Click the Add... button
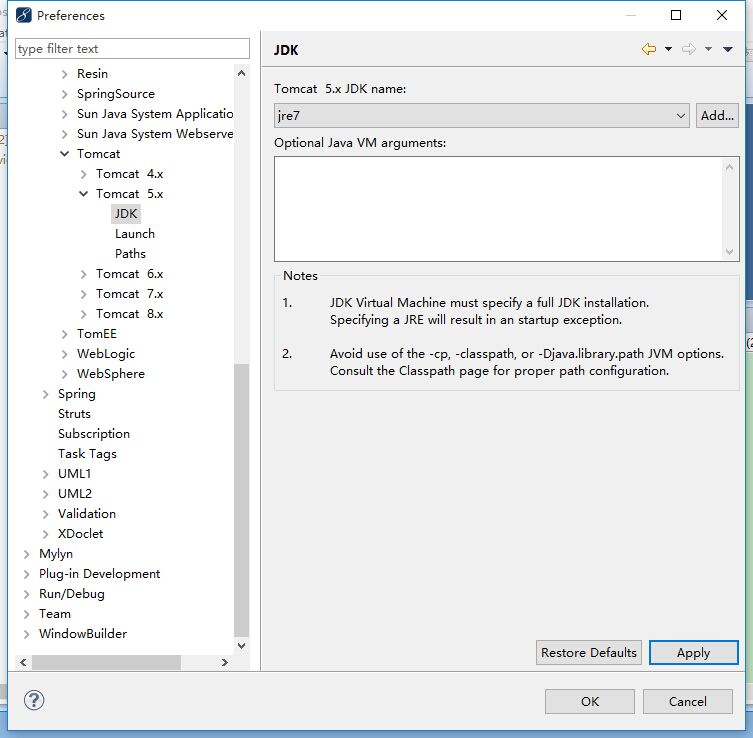 pos(717,116)
